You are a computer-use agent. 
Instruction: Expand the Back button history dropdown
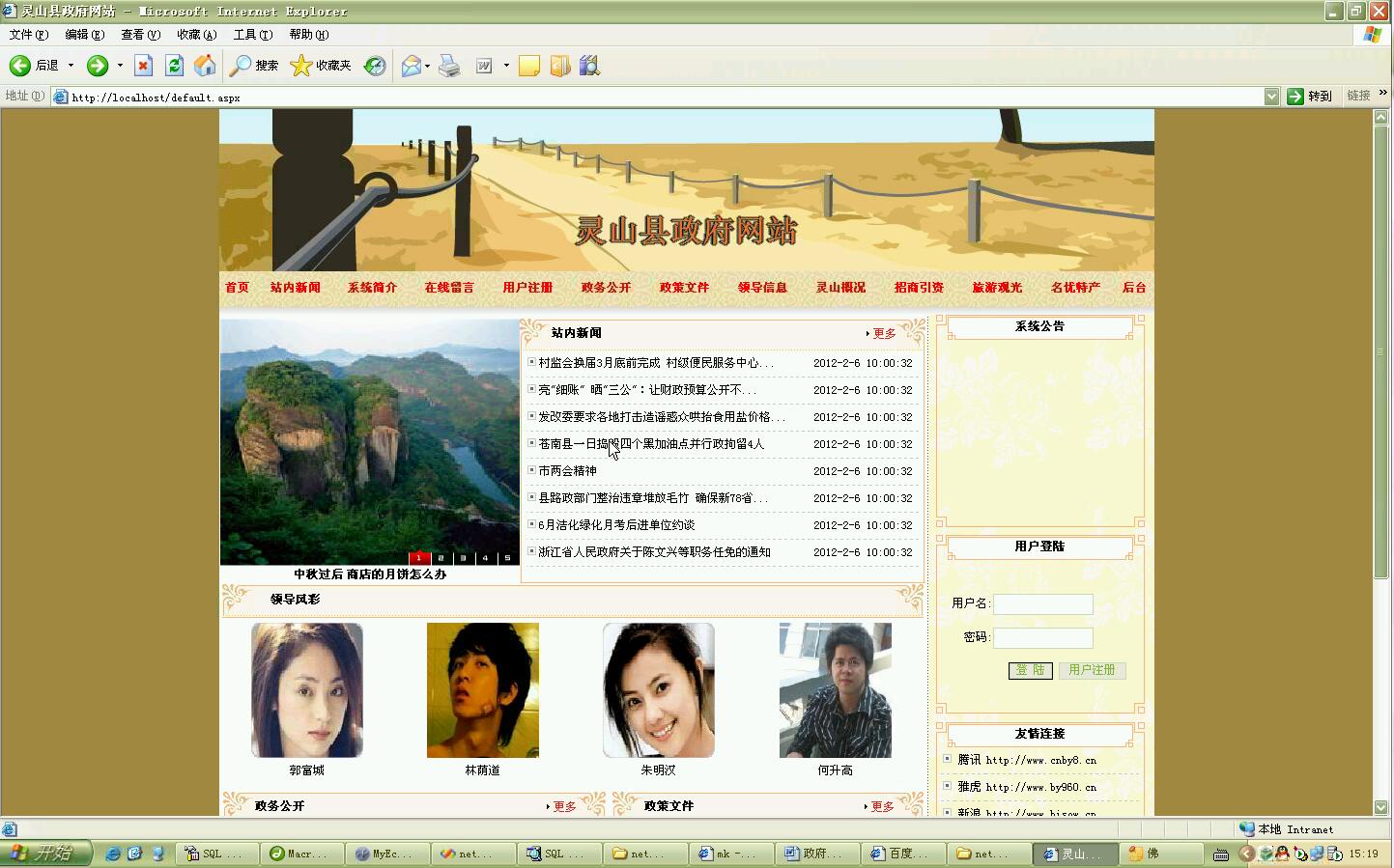[x=71, y=66]
